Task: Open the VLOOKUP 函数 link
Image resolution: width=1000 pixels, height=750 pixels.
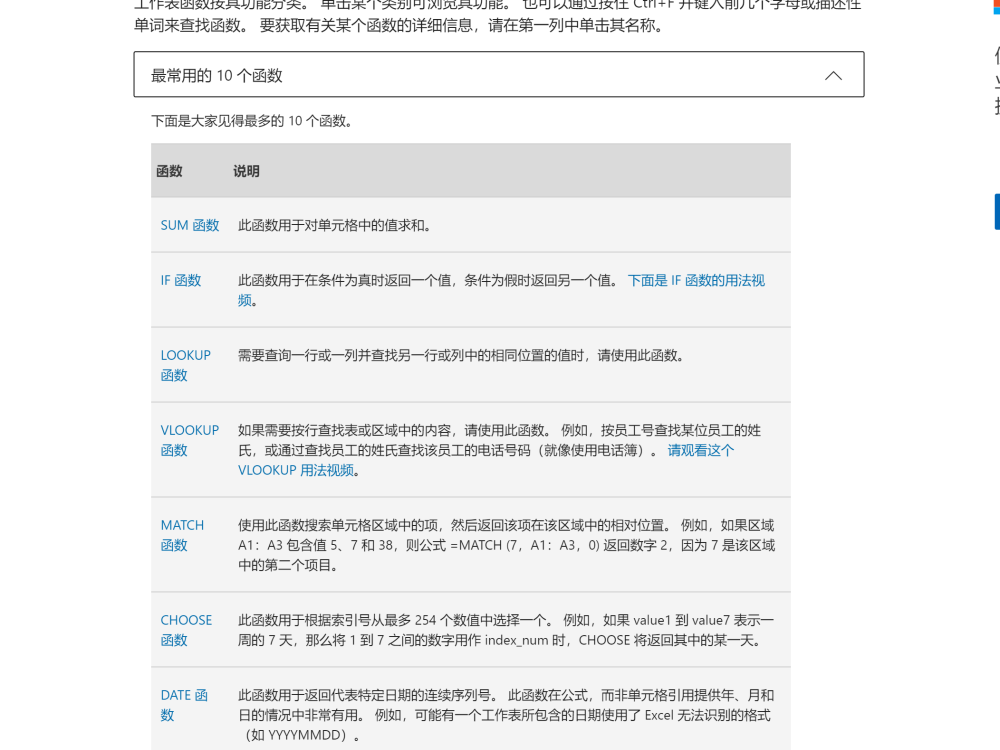Action: 189,440
